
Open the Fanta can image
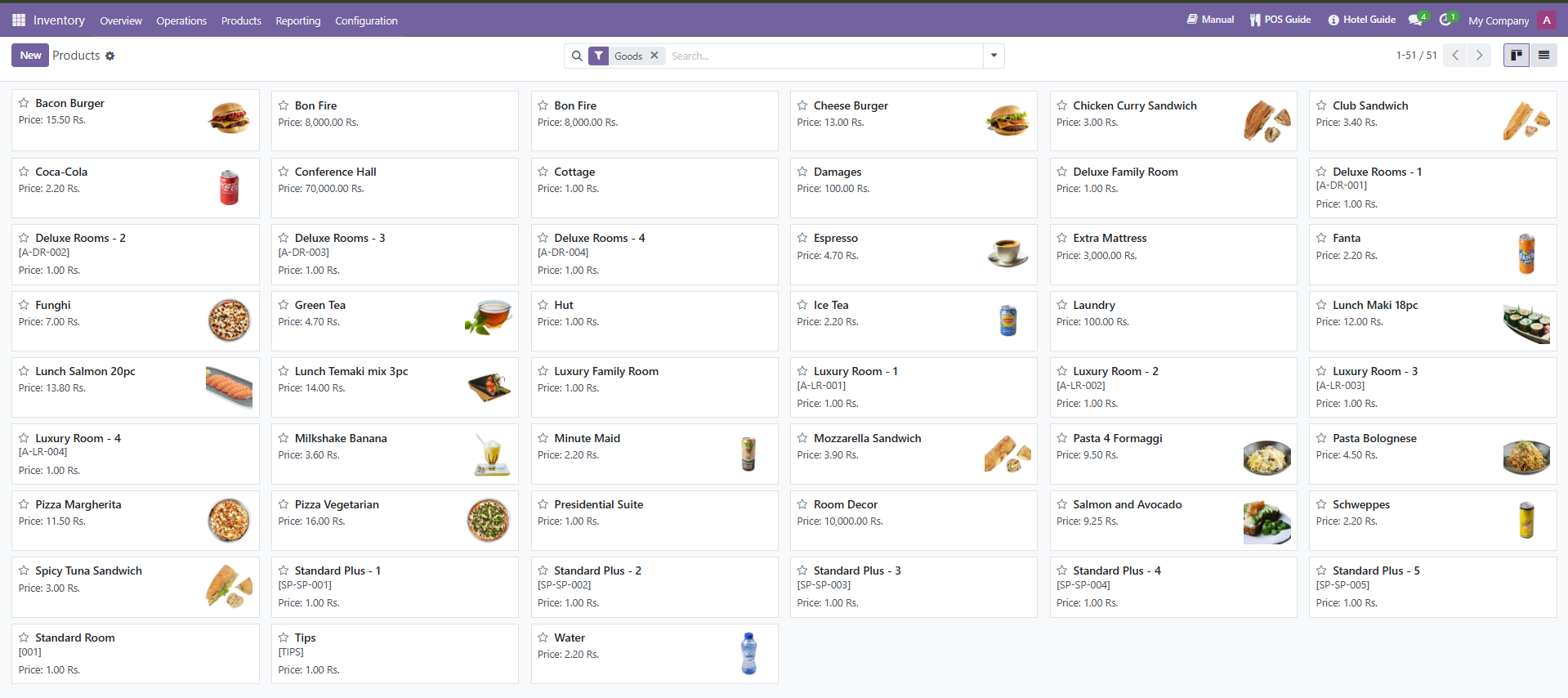[x=1526, y=253]
